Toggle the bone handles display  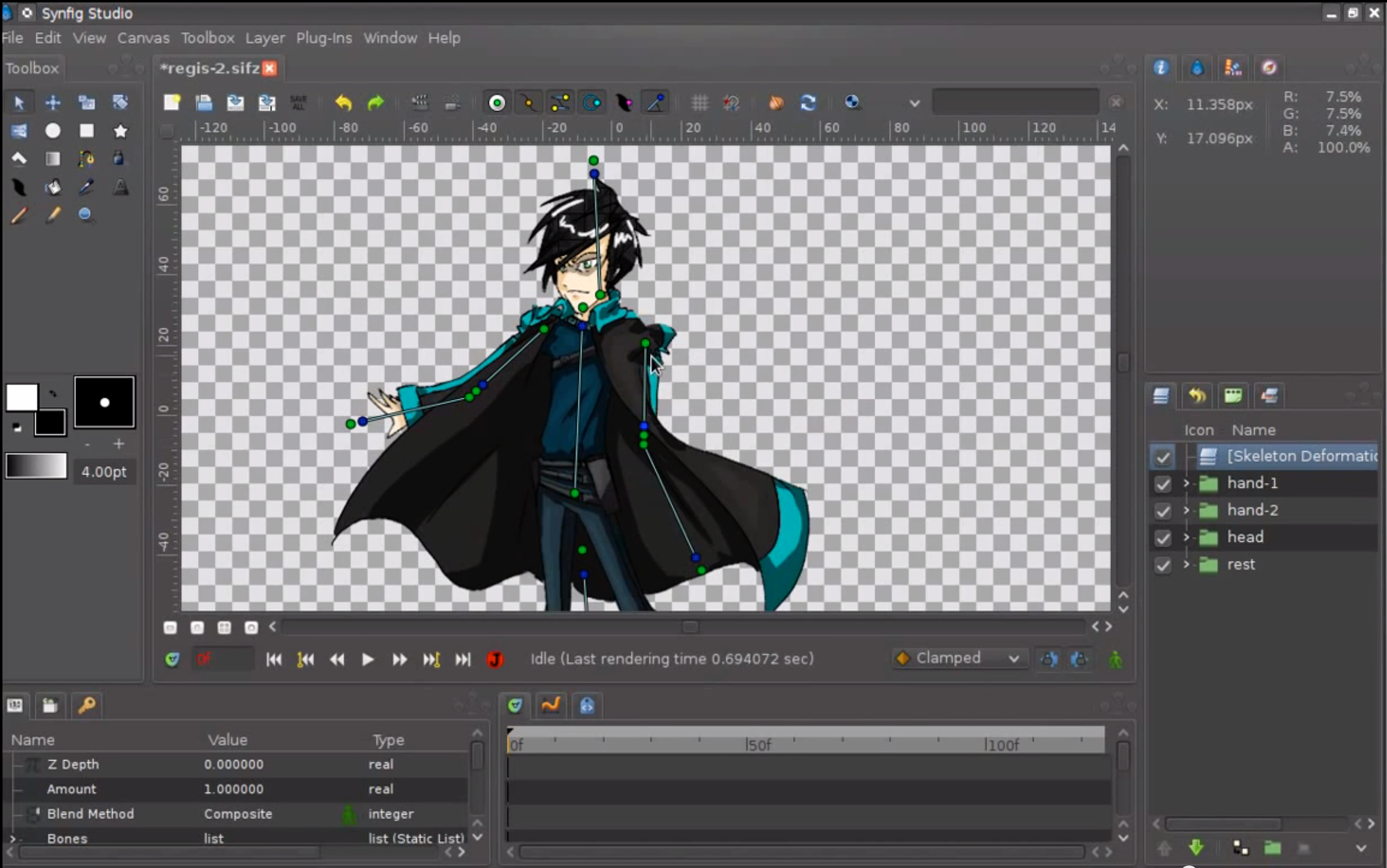pyautogui.click(x=656, y=102)
